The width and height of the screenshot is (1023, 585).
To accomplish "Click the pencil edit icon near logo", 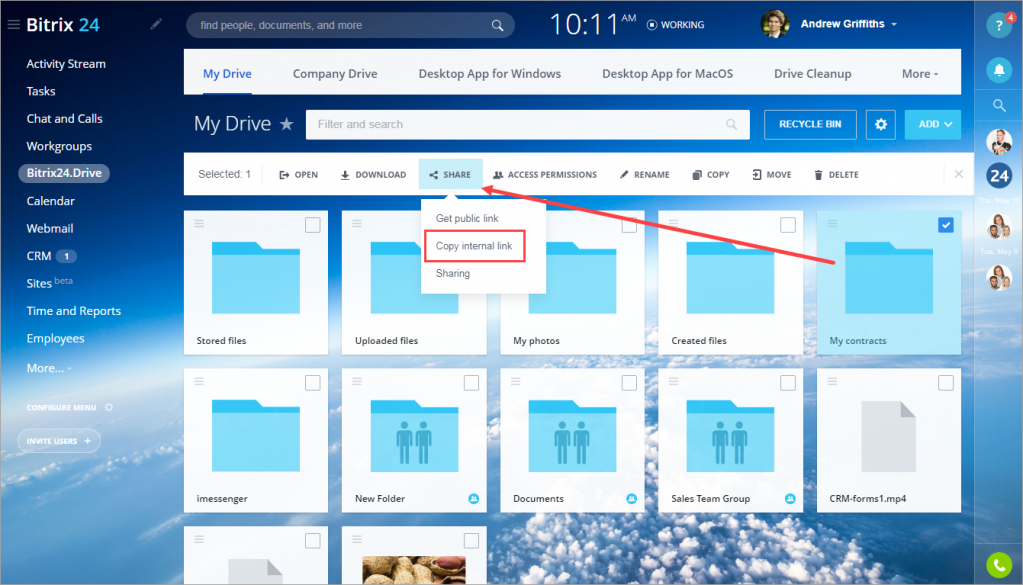I will pos(155,24).
